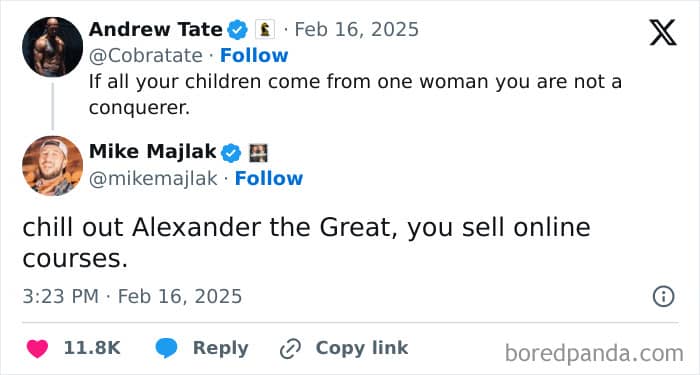700x375 pixels.
Task: Click Andrew Tate's blue verified badge
Action: pos(238,30)
